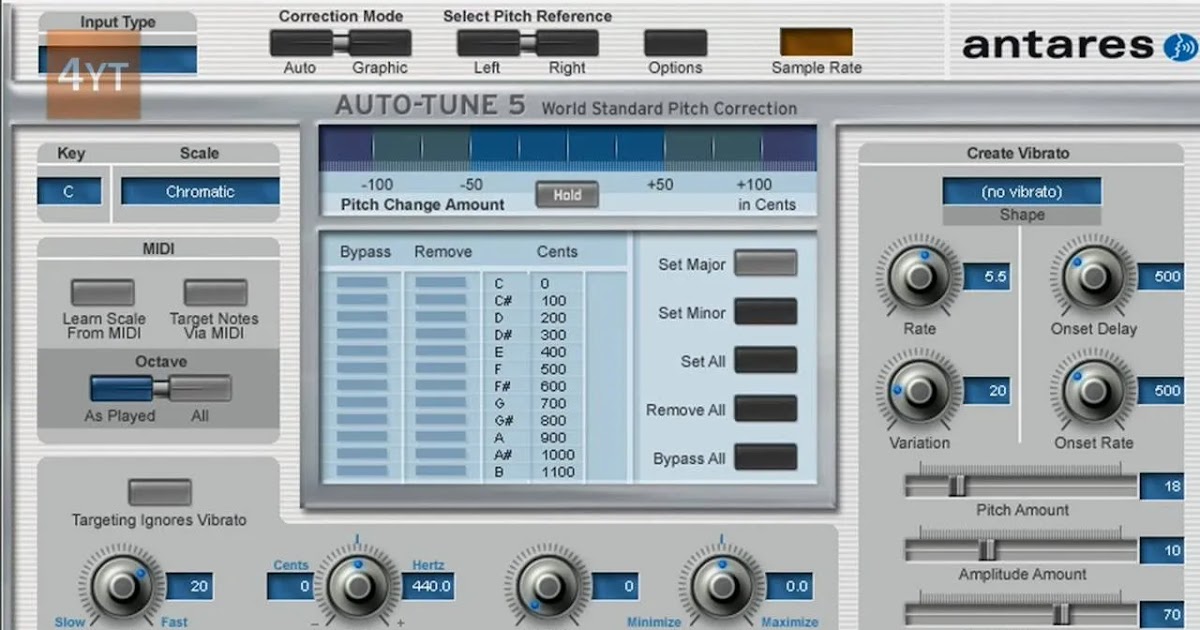Toggle Bypass for note E
Viewport: 1200px width, 630px height.
(x=362, y=352)
